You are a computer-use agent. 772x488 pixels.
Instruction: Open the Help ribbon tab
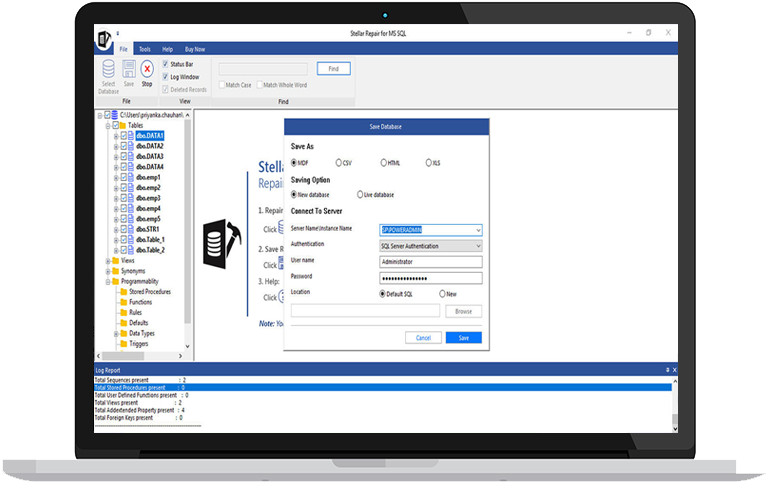(167, 49)
